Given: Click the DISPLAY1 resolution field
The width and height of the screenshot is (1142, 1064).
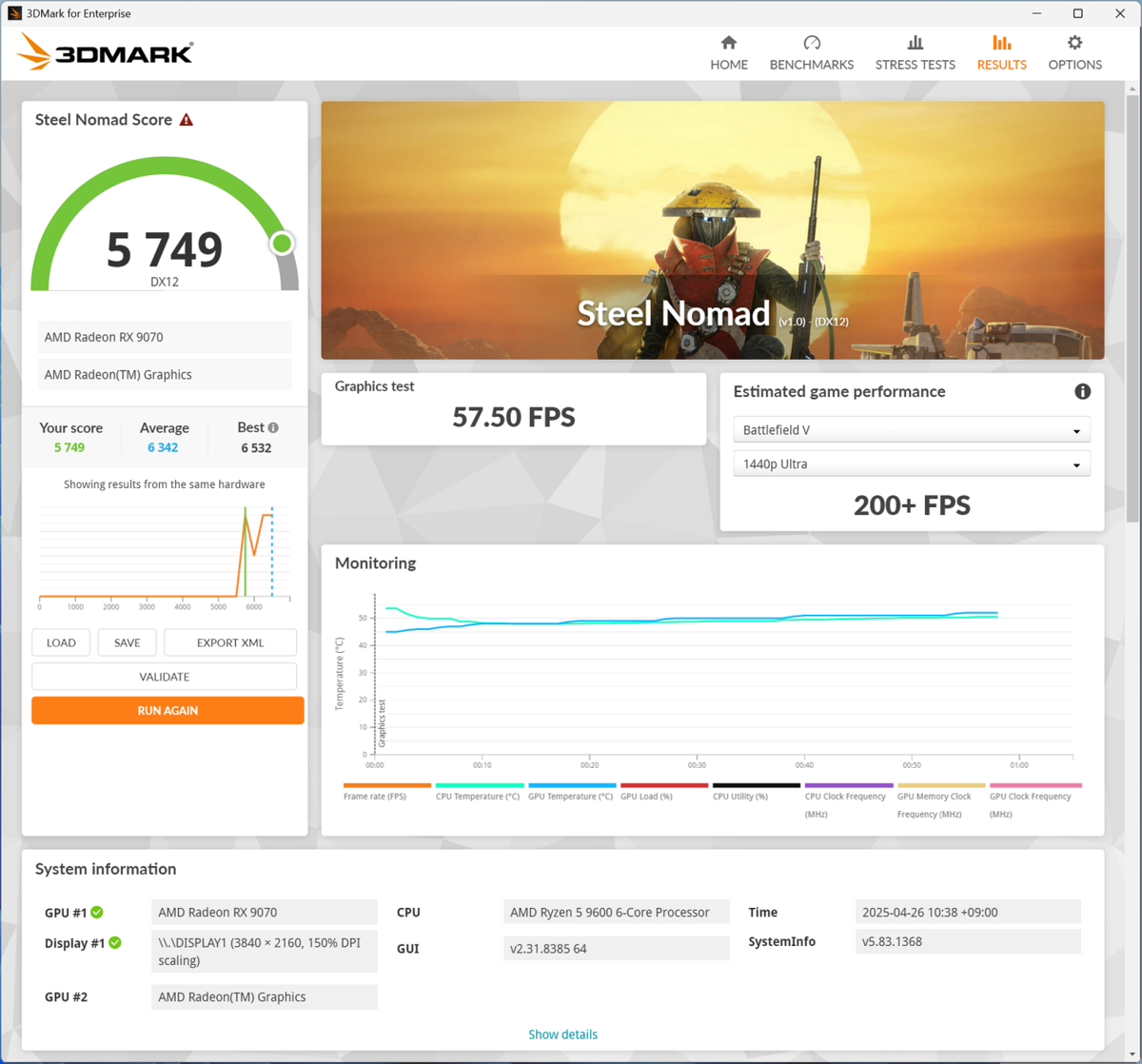Looking at the screenshot, I should (x=265, y=952).
